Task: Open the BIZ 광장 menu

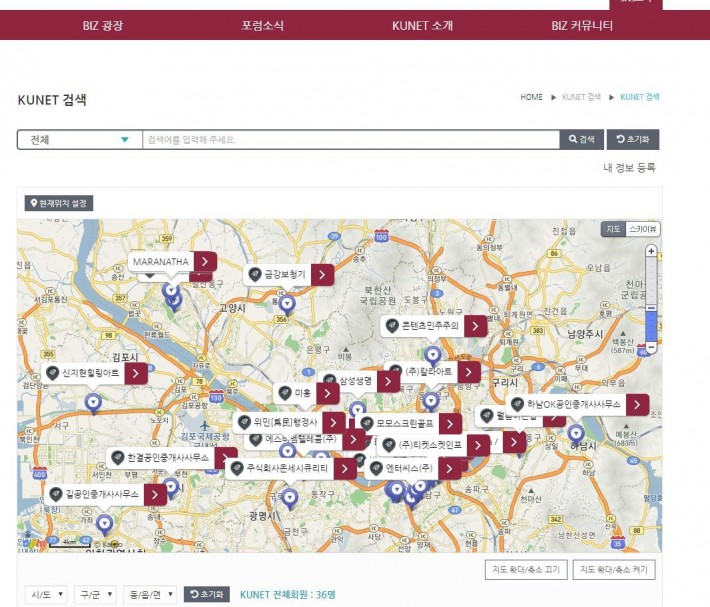Action: pyautogui.click(x=103, y=25)
